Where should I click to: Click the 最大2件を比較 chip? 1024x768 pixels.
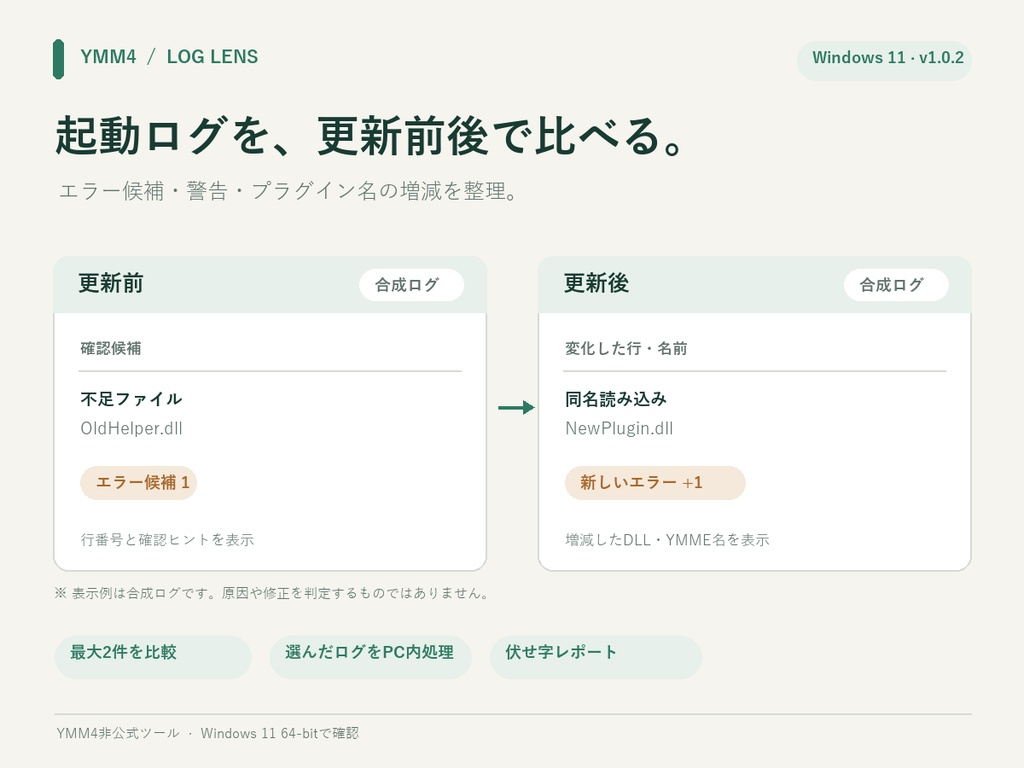click(153, 657)
